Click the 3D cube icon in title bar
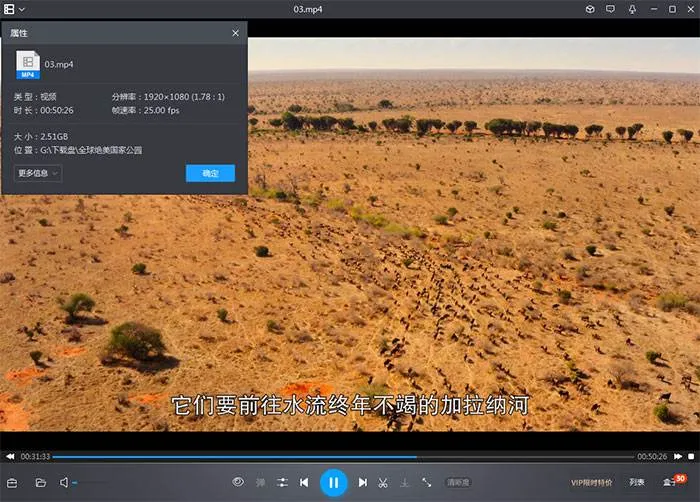The height and width of the screenshot is (502, 700). [590, 9]
